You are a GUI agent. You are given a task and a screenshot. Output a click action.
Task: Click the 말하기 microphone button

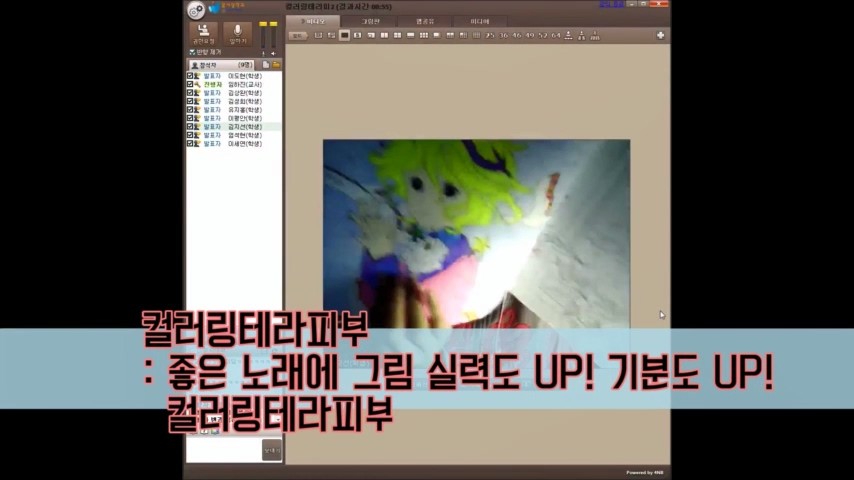[237, 34]
